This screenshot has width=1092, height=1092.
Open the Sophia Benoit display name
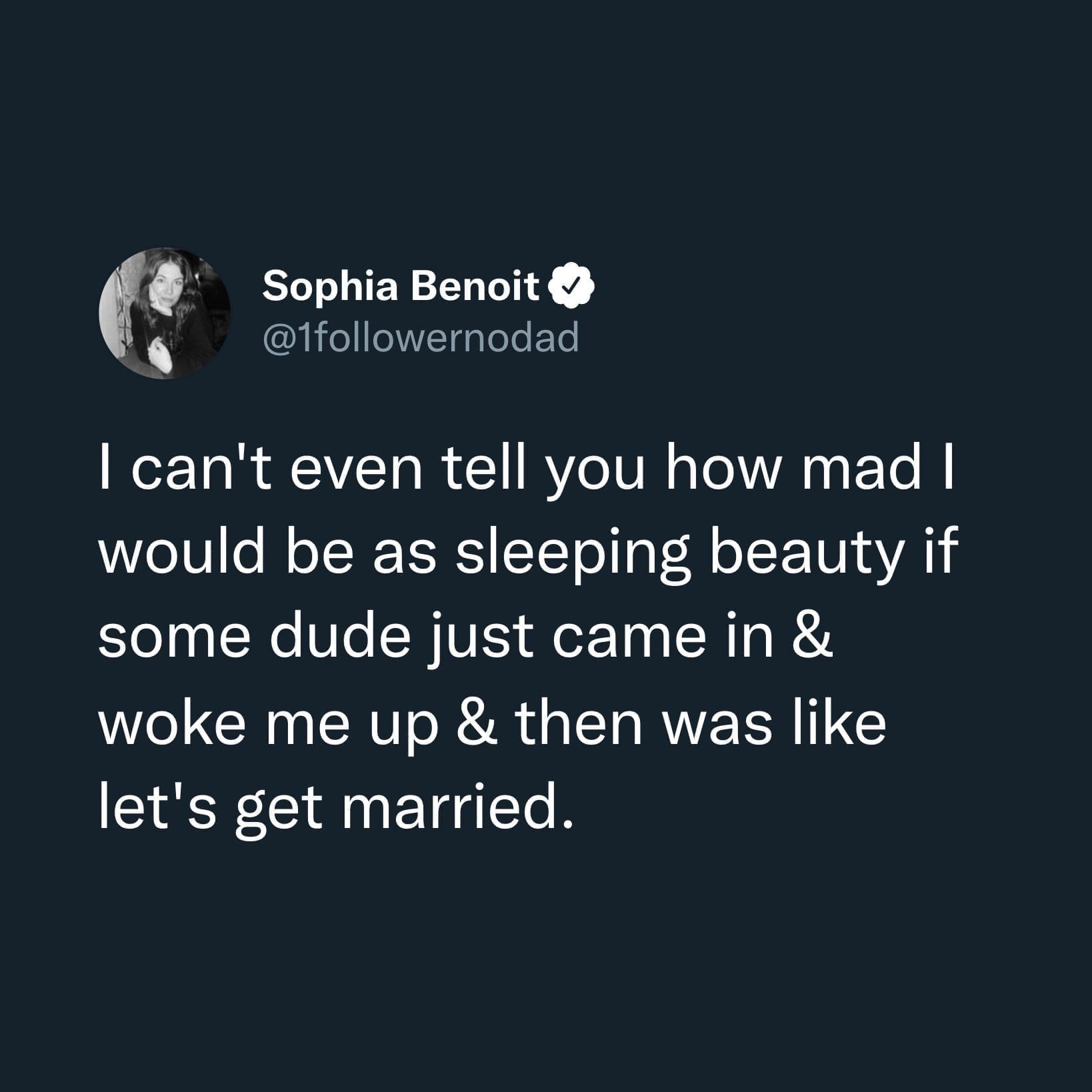click(x=400, y=287)
